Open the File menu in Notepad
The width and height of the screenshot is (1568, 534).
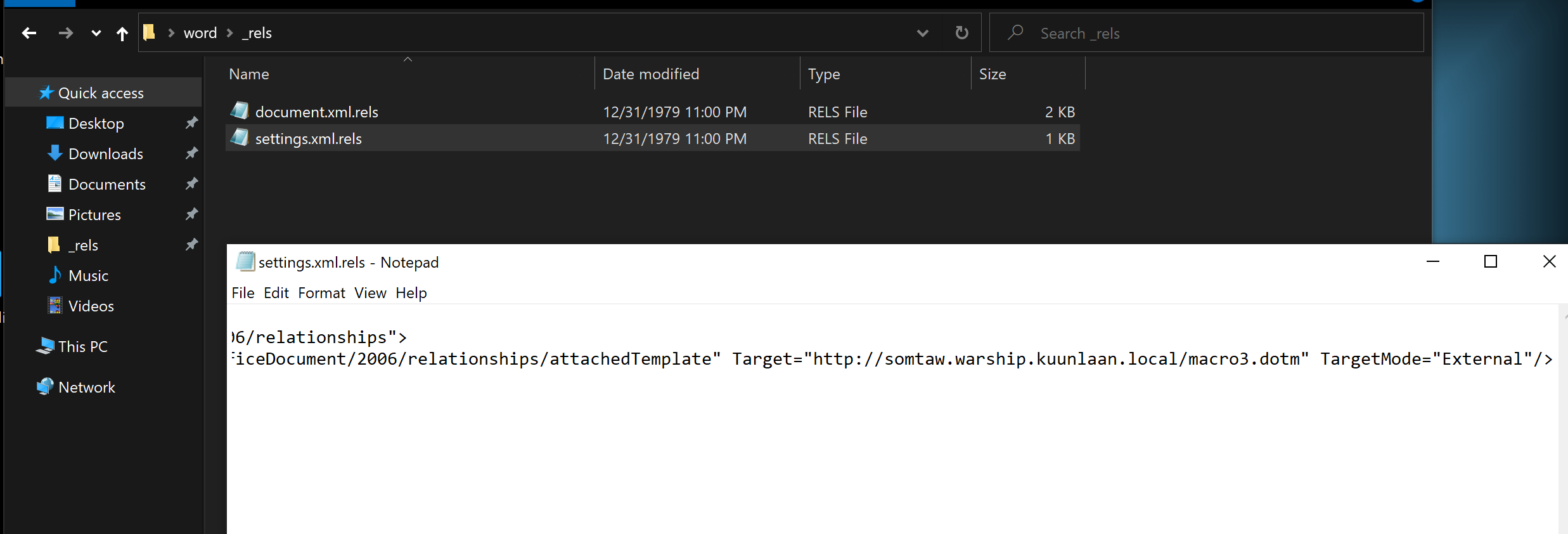pyautogui.click(x=243, y=293)
